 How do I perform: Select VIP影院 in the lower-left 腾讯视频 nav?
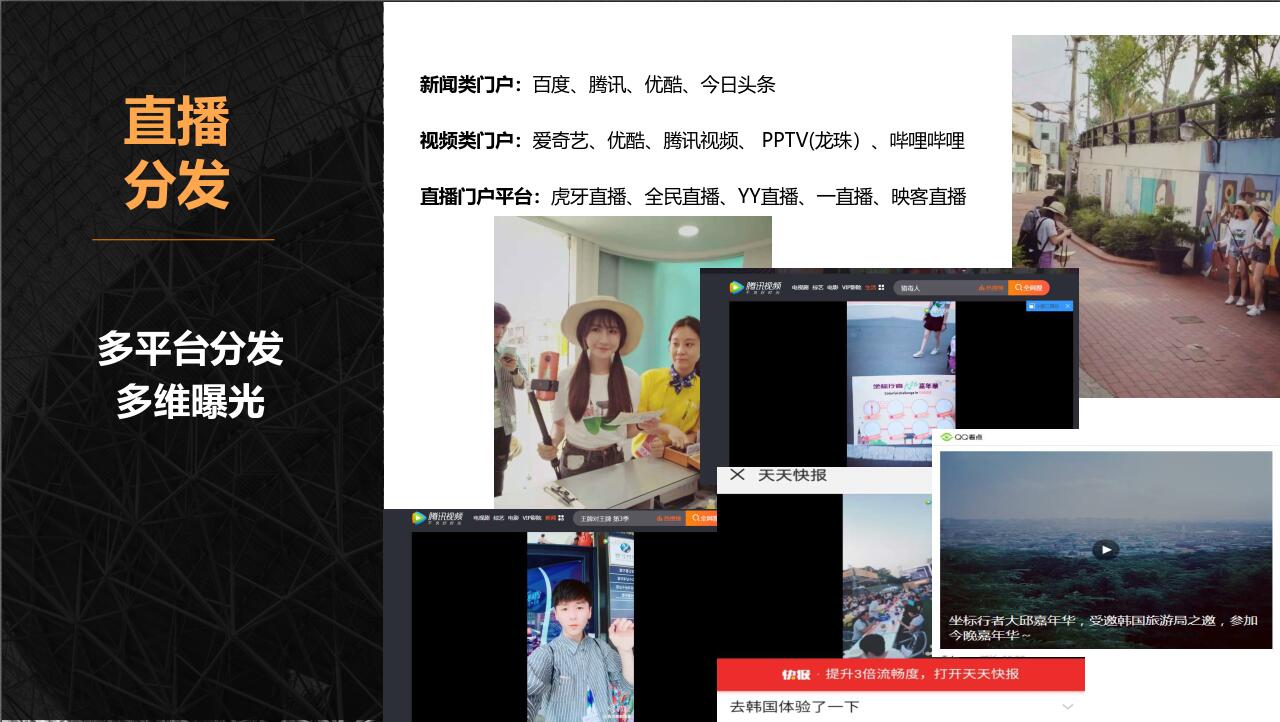(532, 518)
